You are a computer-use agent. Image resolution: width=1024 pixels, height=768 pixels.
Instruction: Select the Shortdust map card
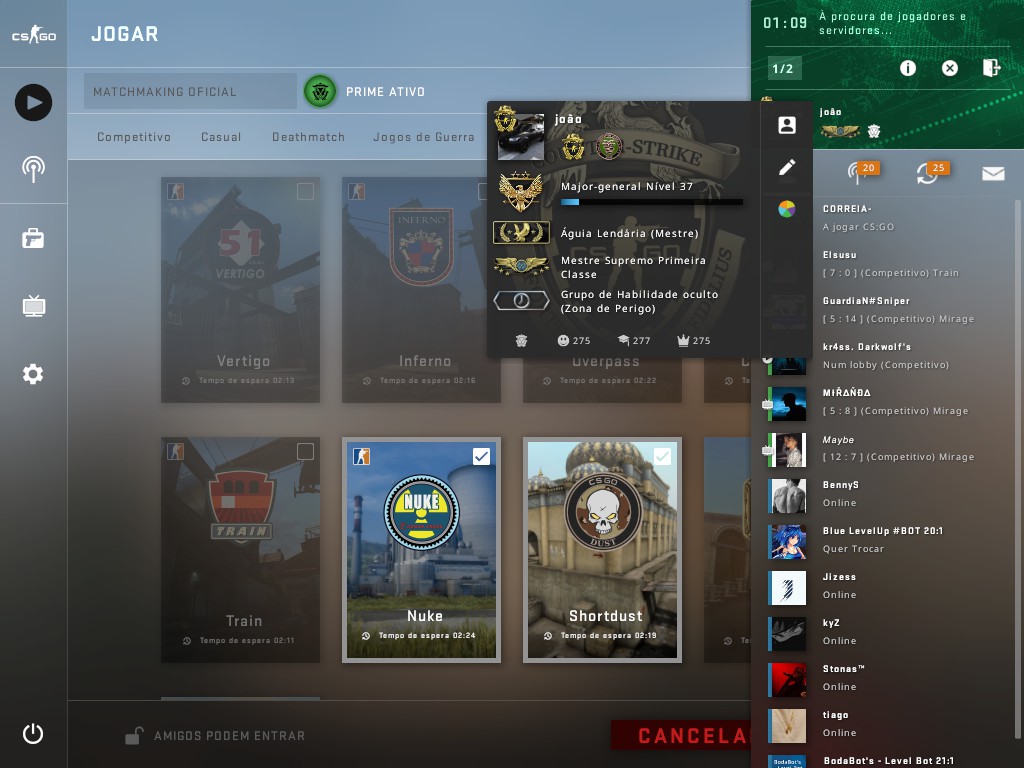coord(602,550)
